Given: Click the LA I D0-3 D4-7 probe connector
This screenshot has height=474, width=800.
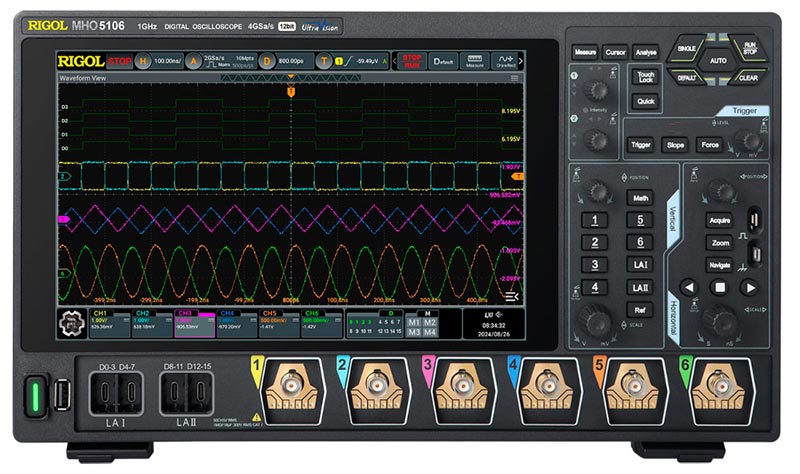Looking at the screenshot, I should pos(116,393).
